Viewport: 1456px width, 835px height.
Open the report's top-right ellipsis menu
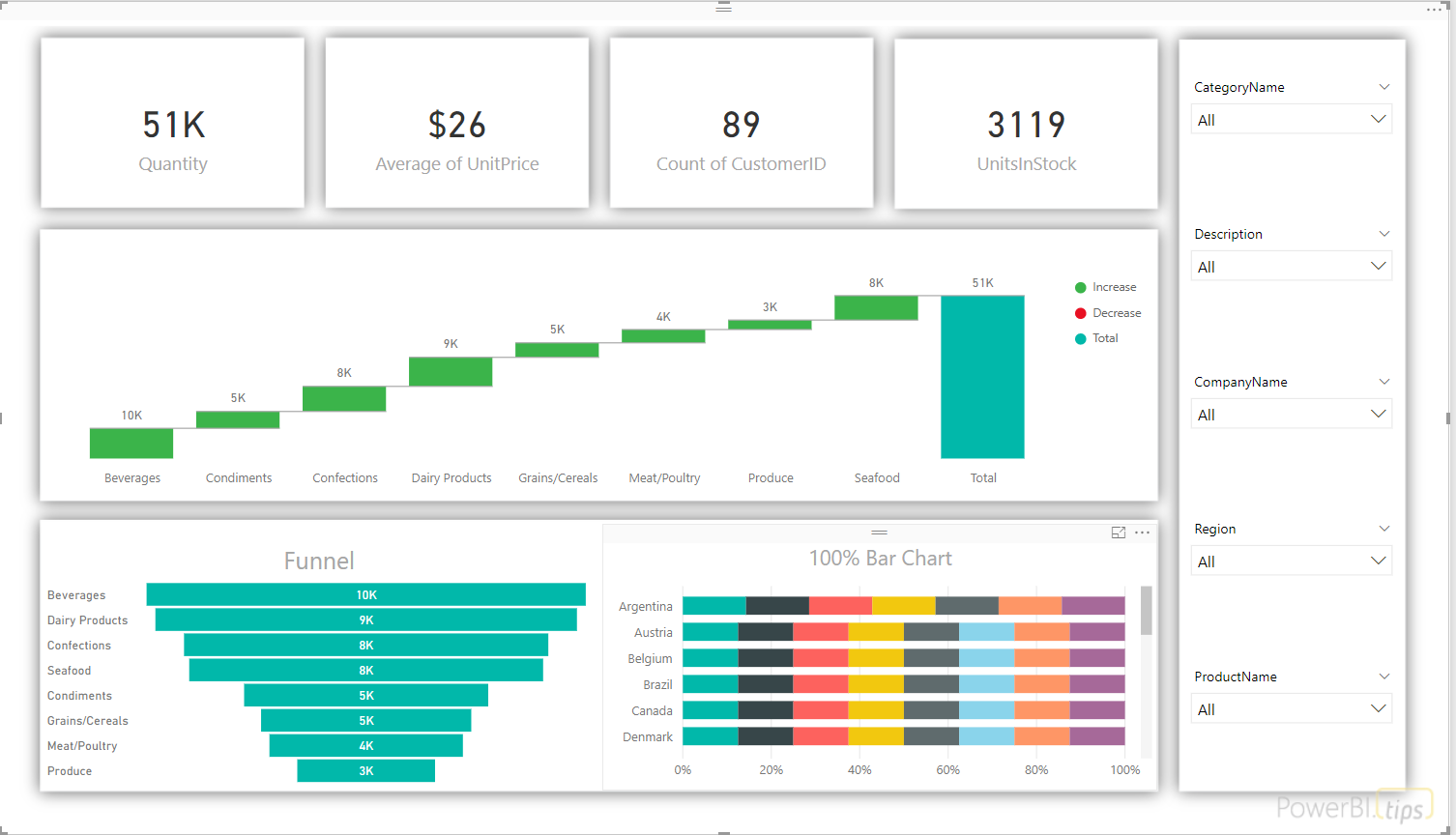tap(1434, 10)
